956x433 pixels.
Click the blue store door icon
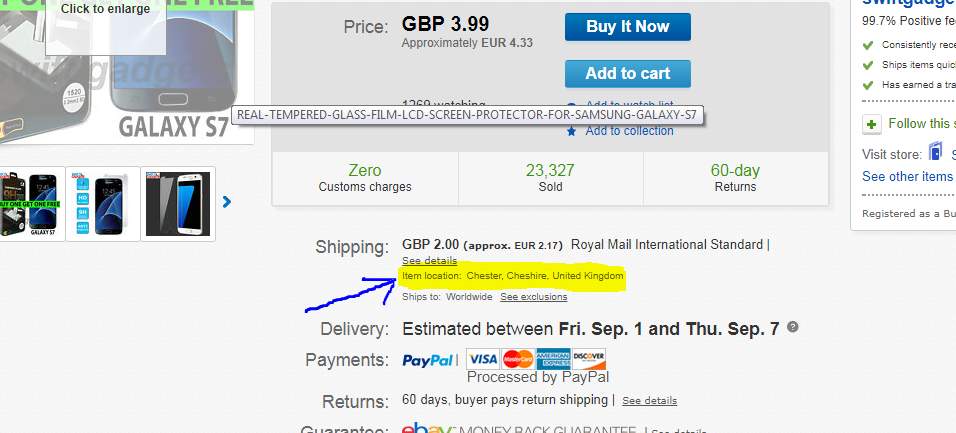click(x=935, y=152)
